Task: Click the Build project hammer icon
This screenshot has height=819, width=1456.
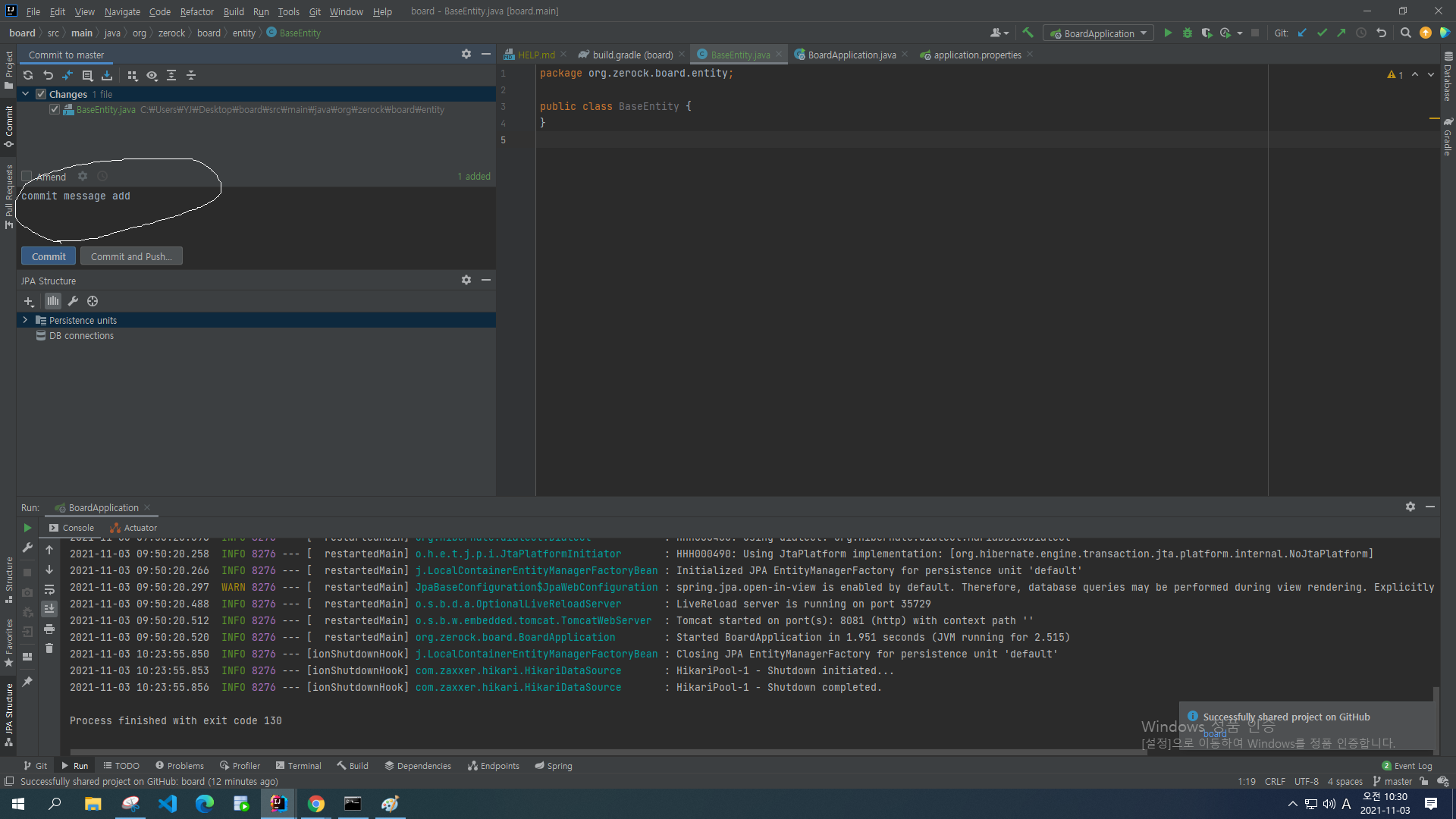Action: pyautogui.click(x=1028, y=33)
